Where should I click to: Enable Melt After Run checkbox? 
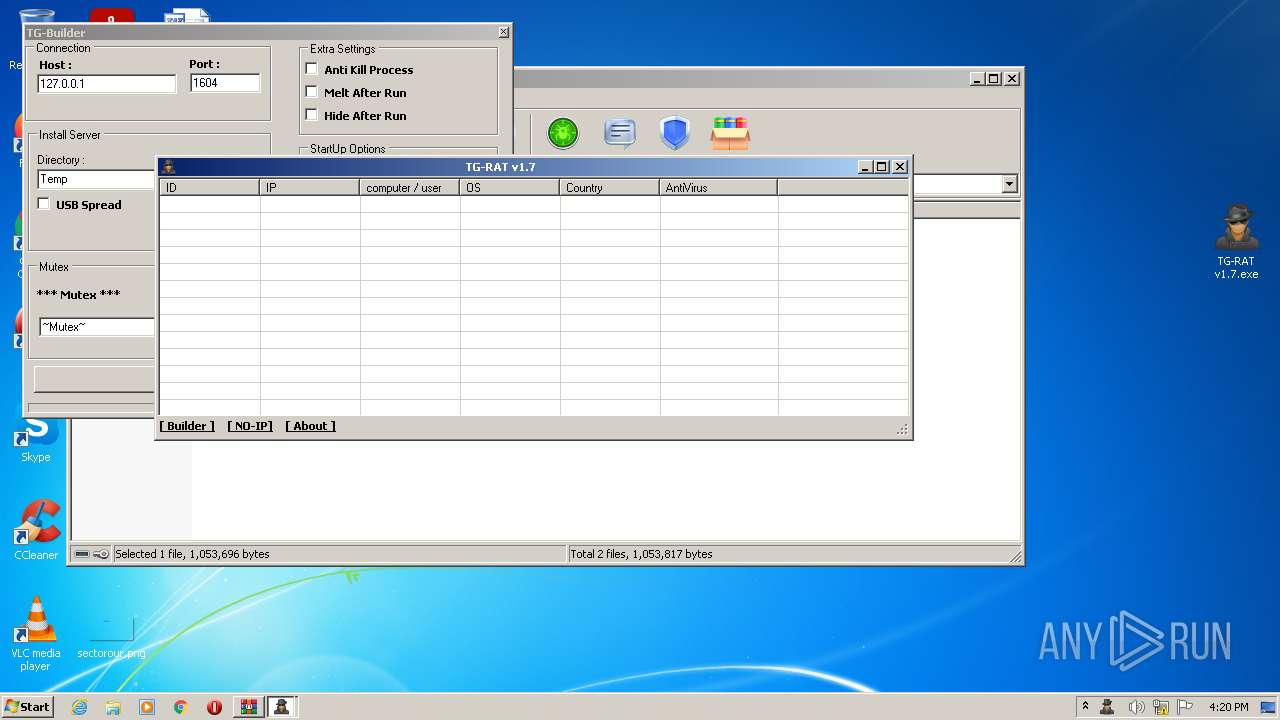pyautogui.click(x=312, y=92)
